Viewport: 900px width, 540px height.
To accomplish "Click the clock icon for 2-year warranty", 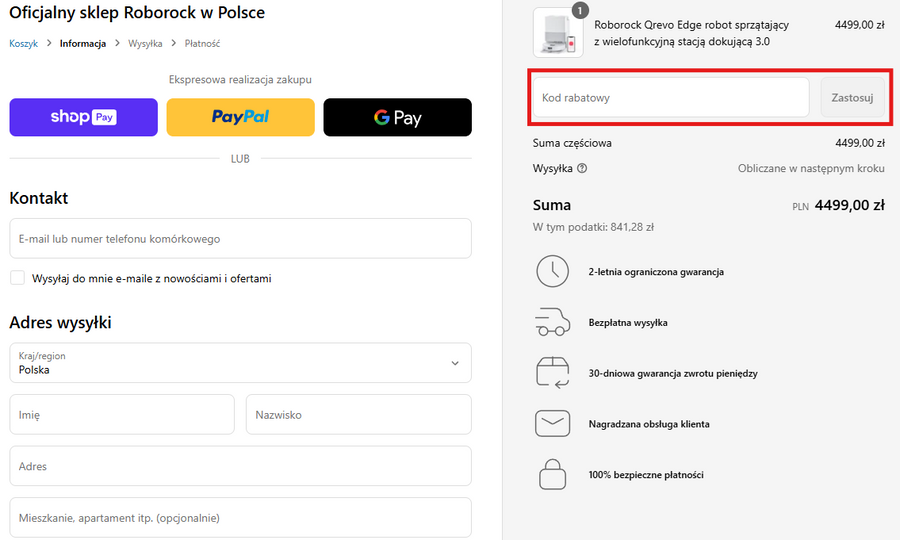I will [553, 272].
